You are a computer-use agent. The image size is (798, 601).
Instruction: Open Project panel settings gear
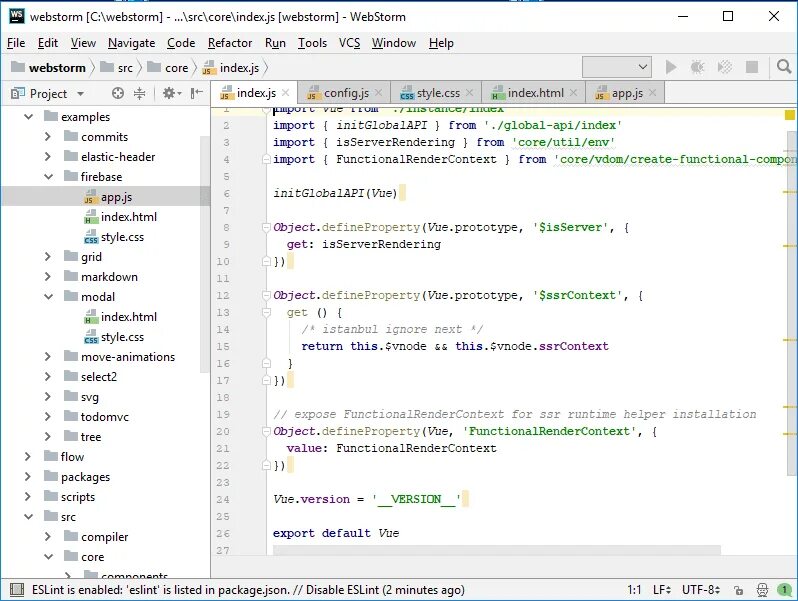point(172,93)
